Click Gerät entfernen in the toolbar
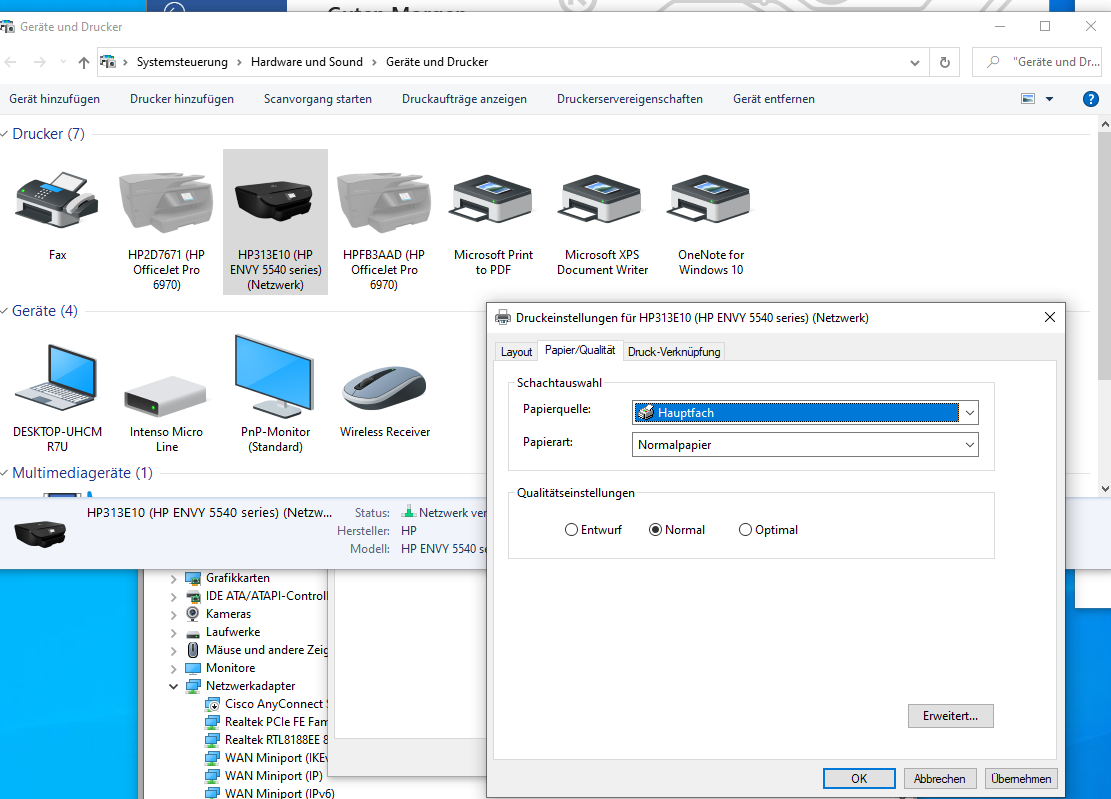 coord(774,99)
